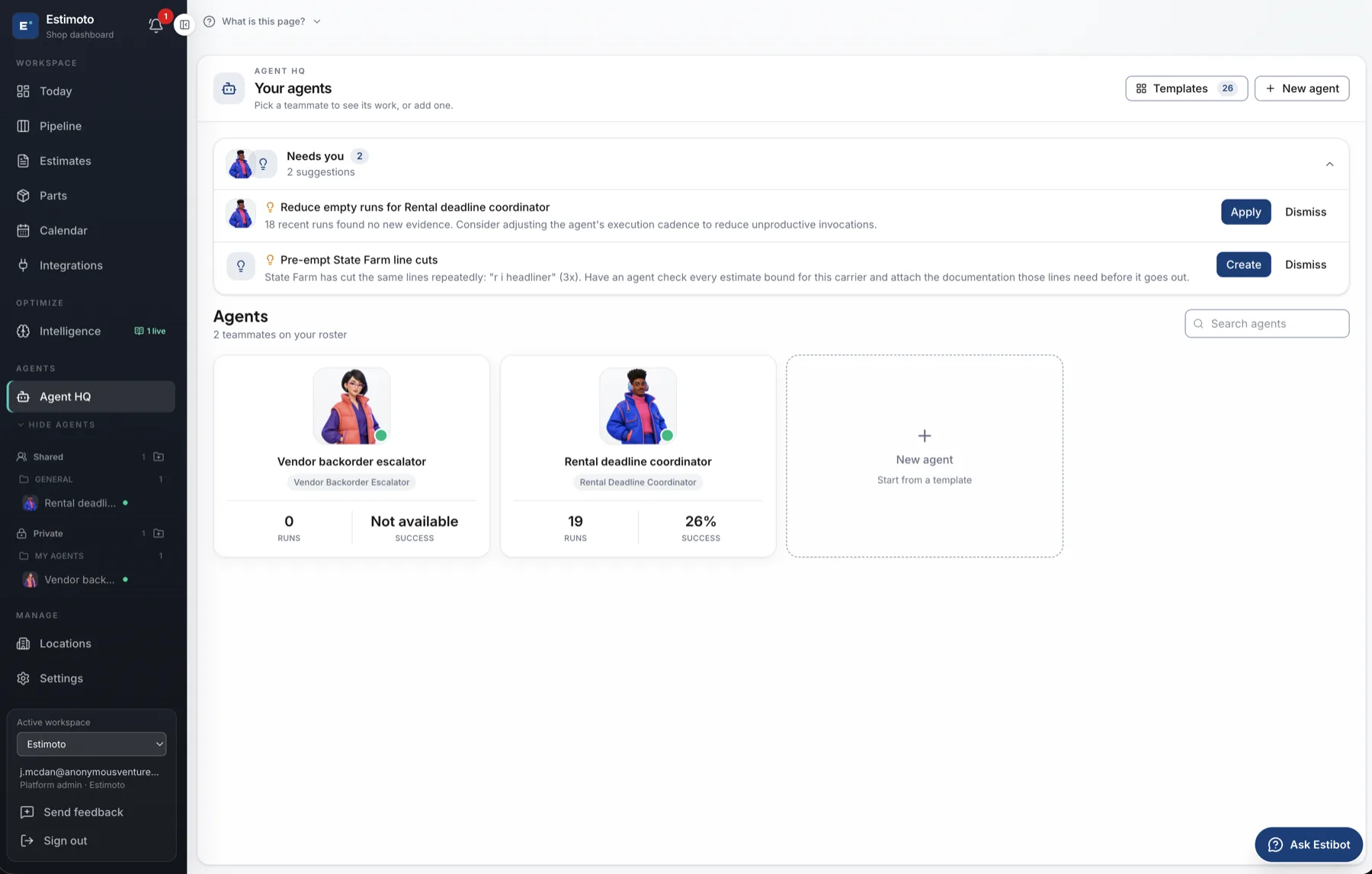Screen dimensions: 1372x874
Task: Open Templates gallery
Action: [1186, 88]
